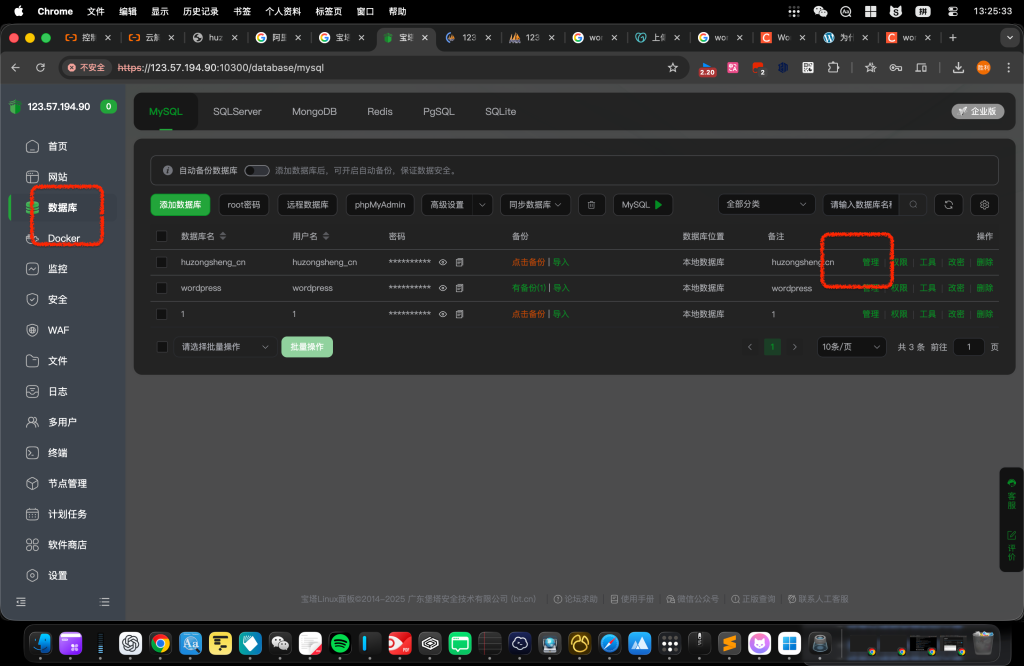This screenshot has width=1024, height=666.
Task: Tick the select-all checkbox in table header
Action: 162,237
